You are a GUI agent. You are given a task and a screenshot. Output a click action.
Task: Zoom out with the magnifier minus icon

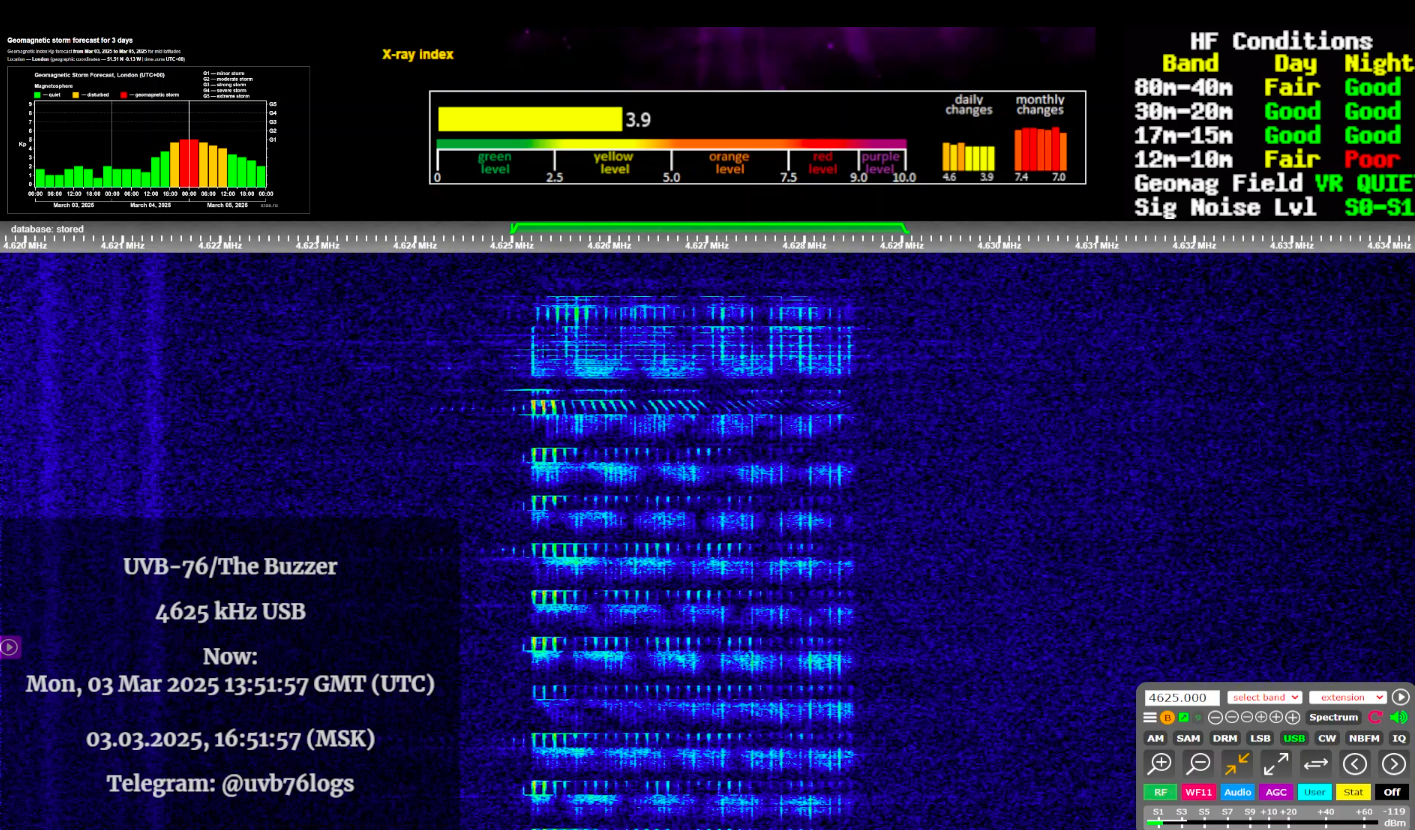pyautogui.click(x=1198, y=764)
